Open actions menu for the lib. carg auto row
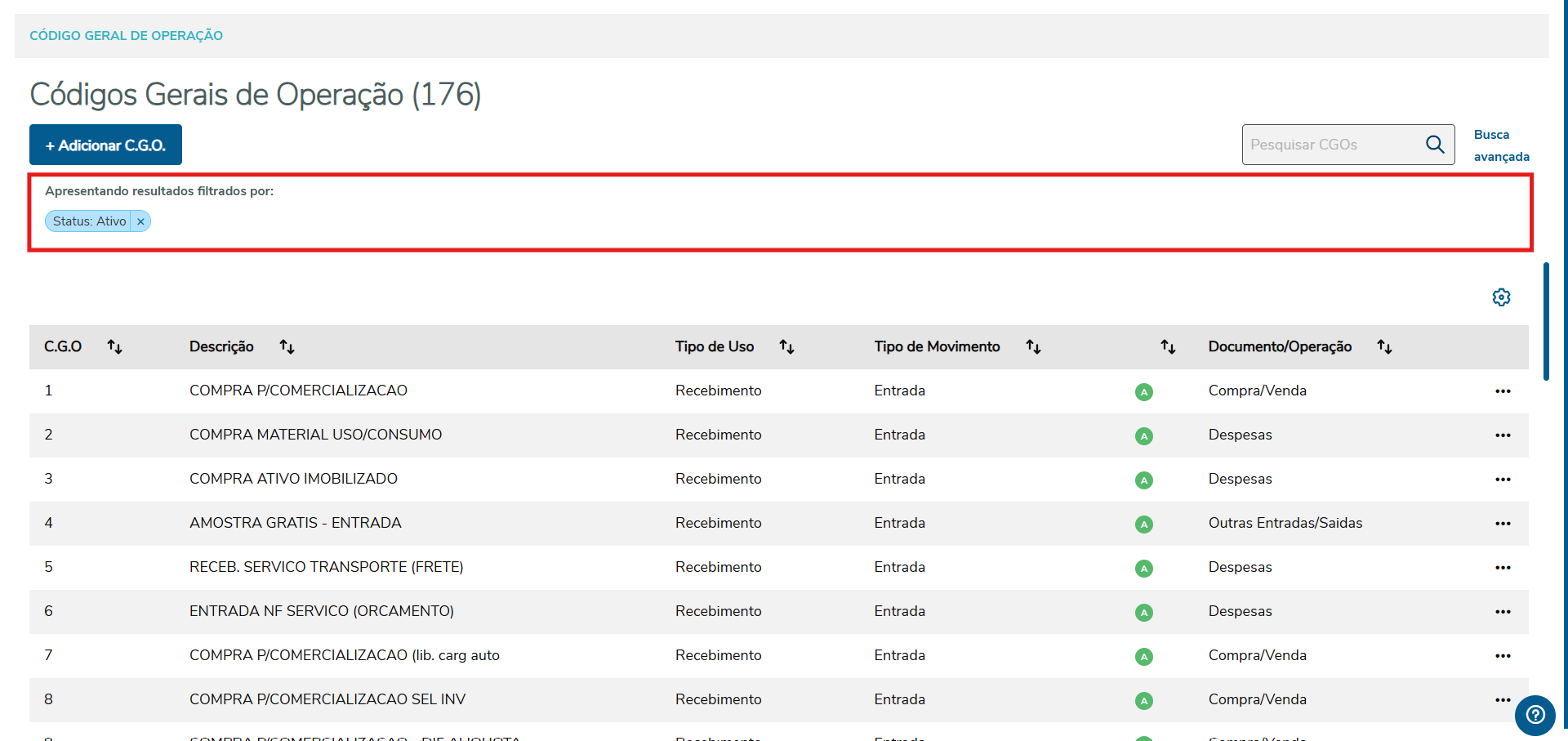The image size is (1568, 741). coord(1503,656)
